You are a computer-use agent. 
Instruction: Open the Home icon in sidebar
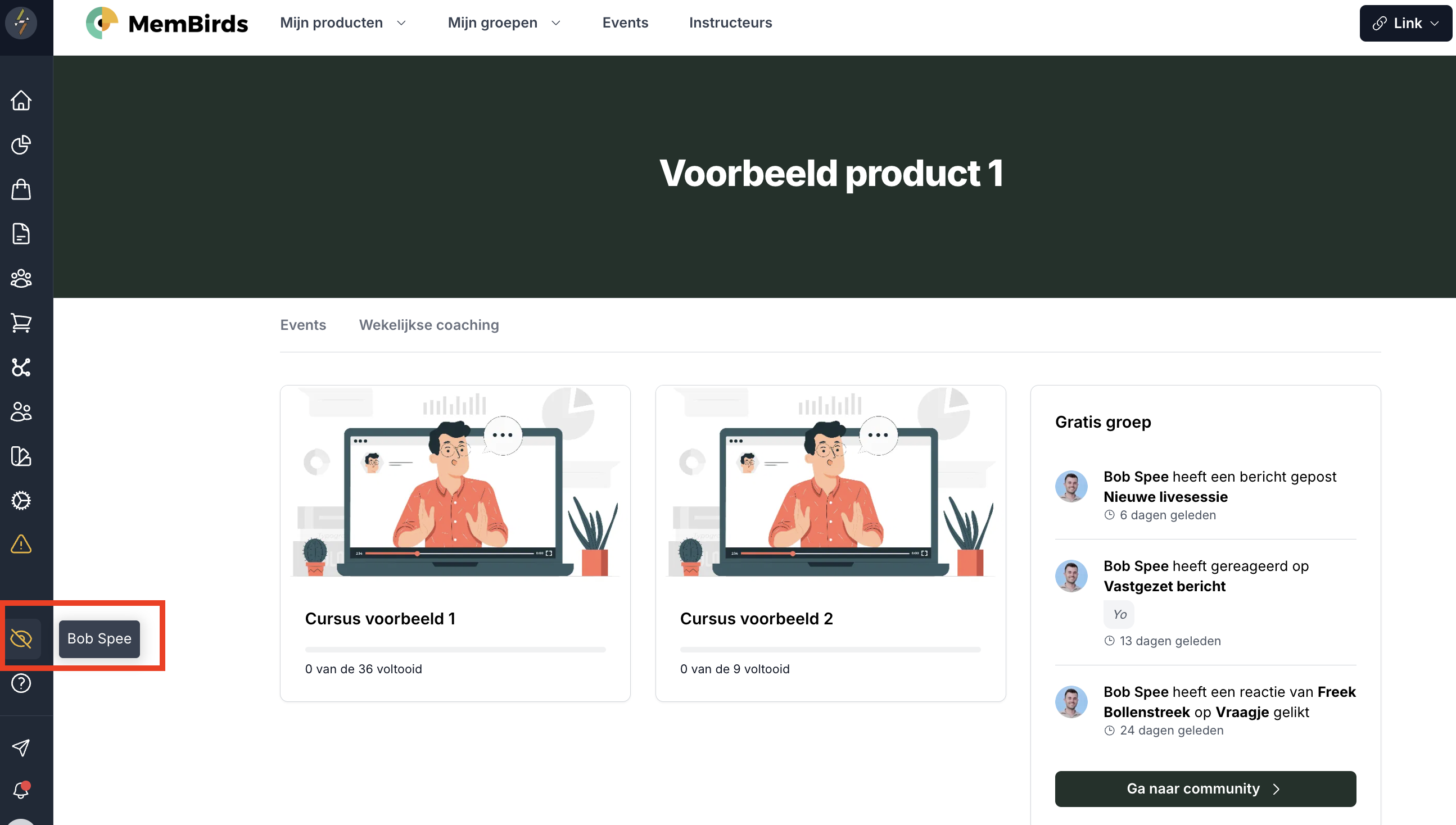tap(21, 100)
